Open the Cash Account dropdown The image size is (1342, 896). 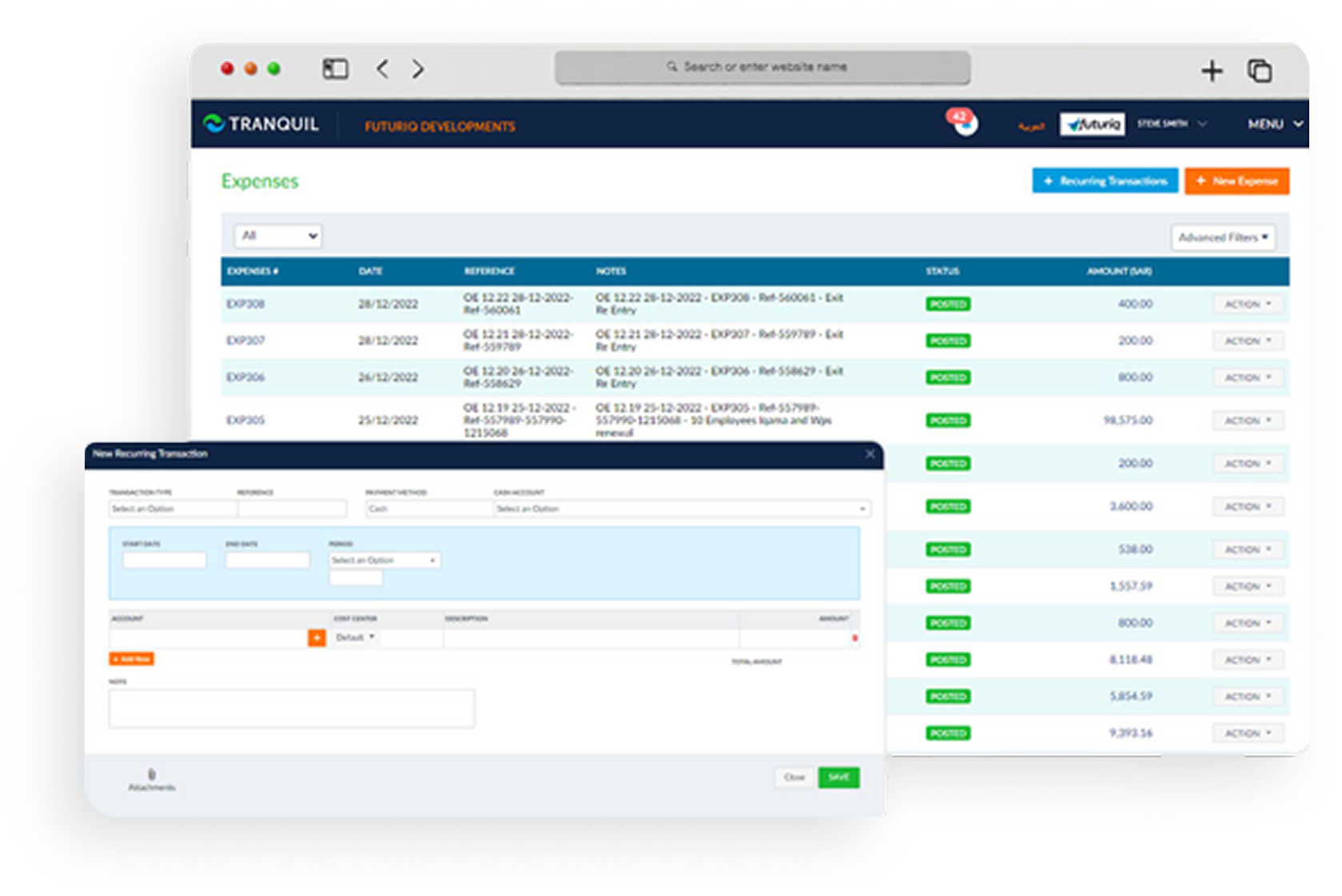681,509
